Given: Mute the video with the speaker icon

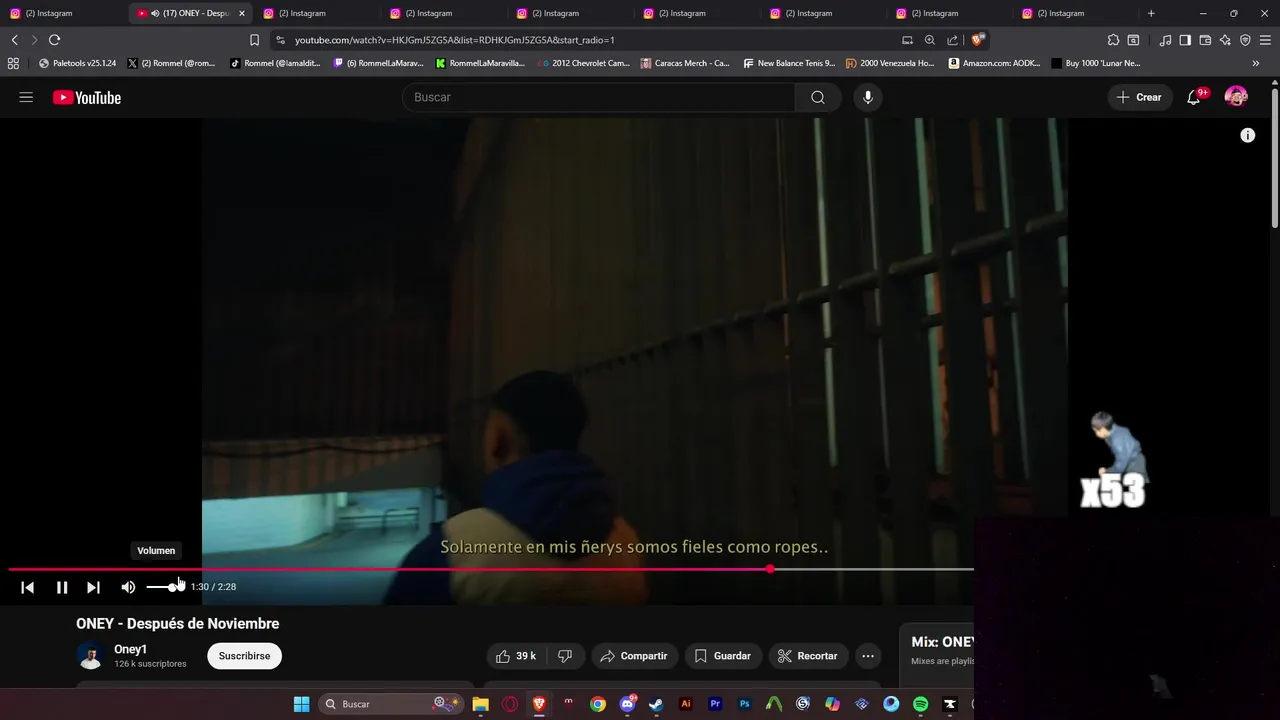Looking at the screenshot, I should tap(128, 587).
